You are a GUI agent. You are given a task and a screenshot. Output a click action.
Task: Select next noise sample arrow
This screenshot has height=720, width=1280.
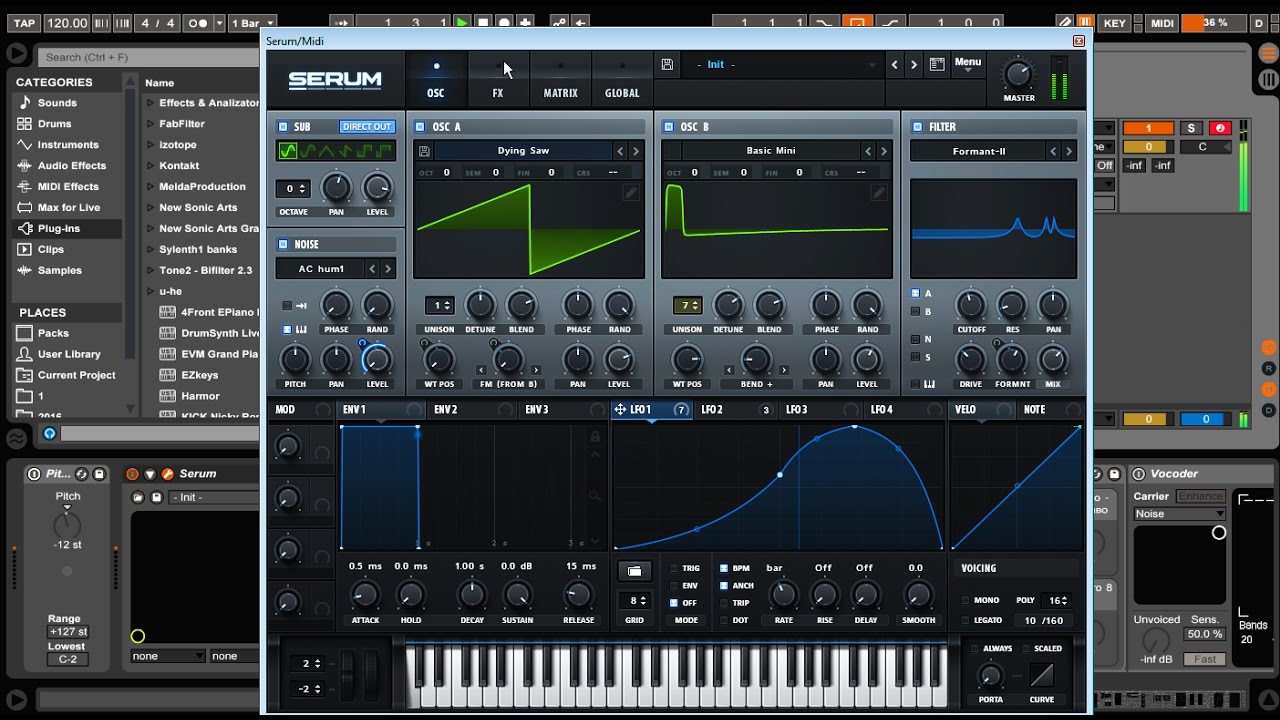click(x=388, y=269)
